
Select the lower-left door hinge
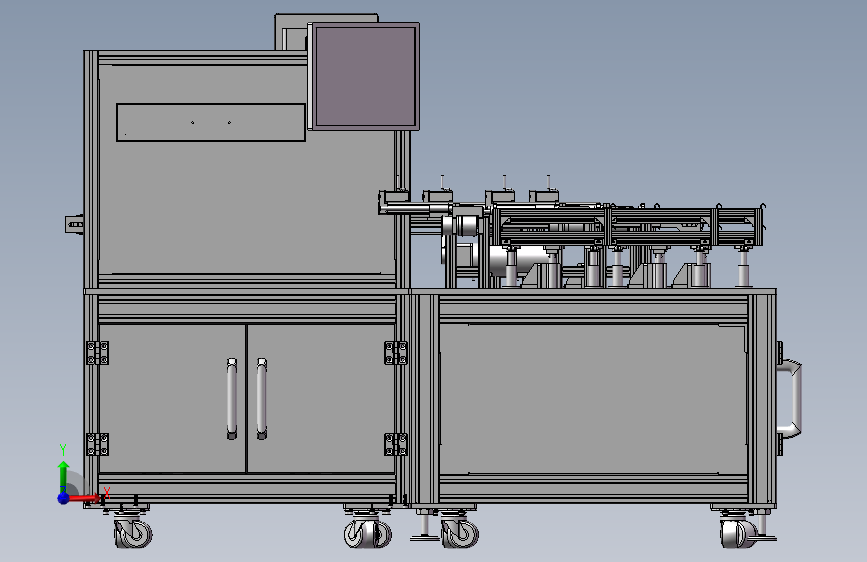tap(97, 444)
